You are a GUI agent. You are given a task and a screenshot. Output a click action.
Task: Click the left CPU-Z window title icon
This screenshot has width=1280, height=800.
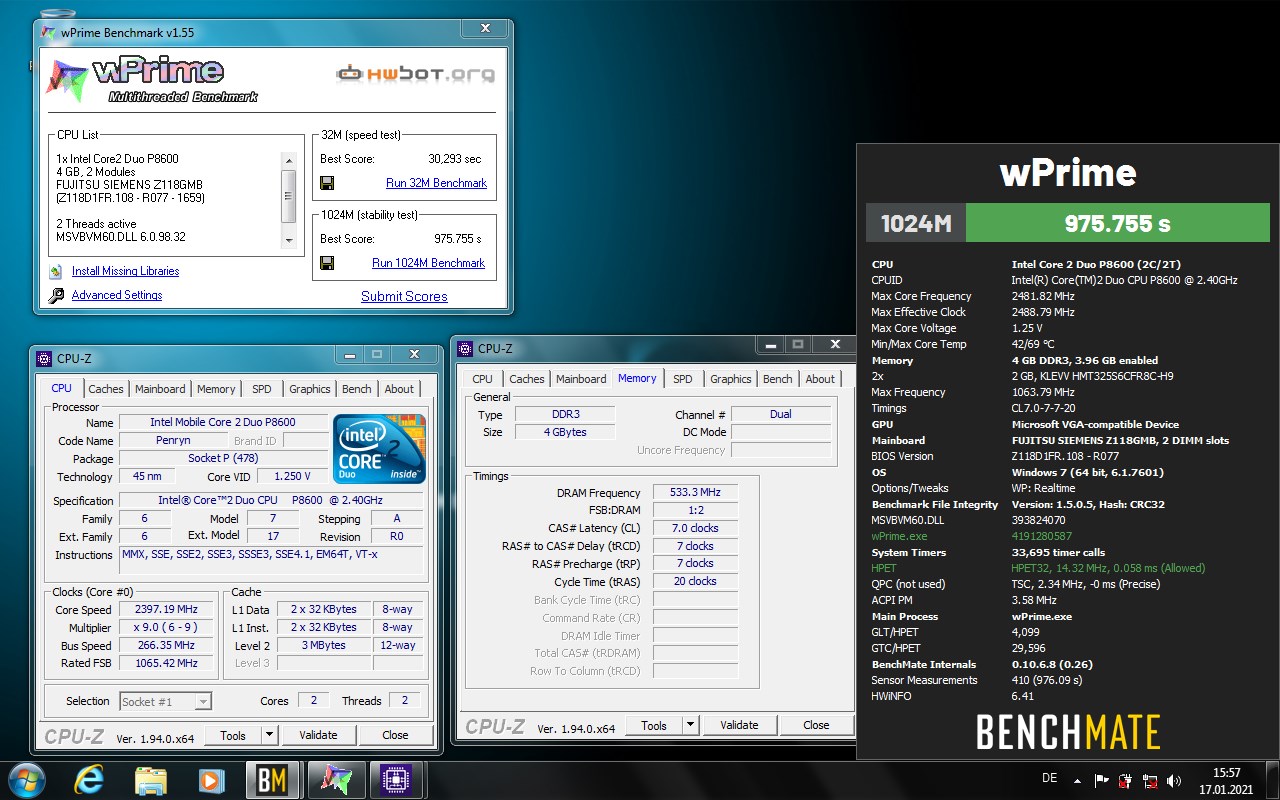44,358
